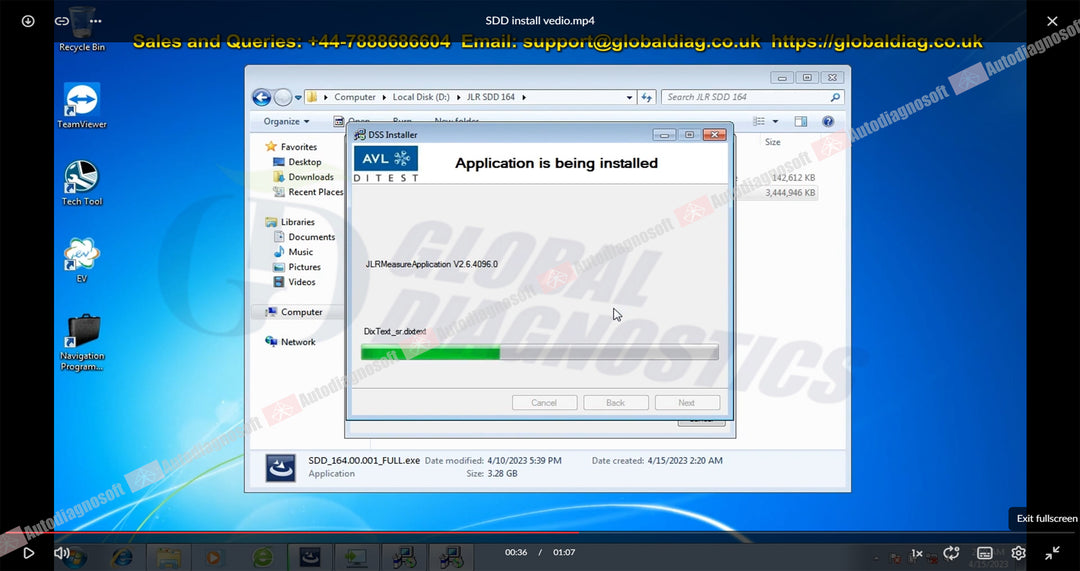Sort files by the Size column

(x=773, y=142)
